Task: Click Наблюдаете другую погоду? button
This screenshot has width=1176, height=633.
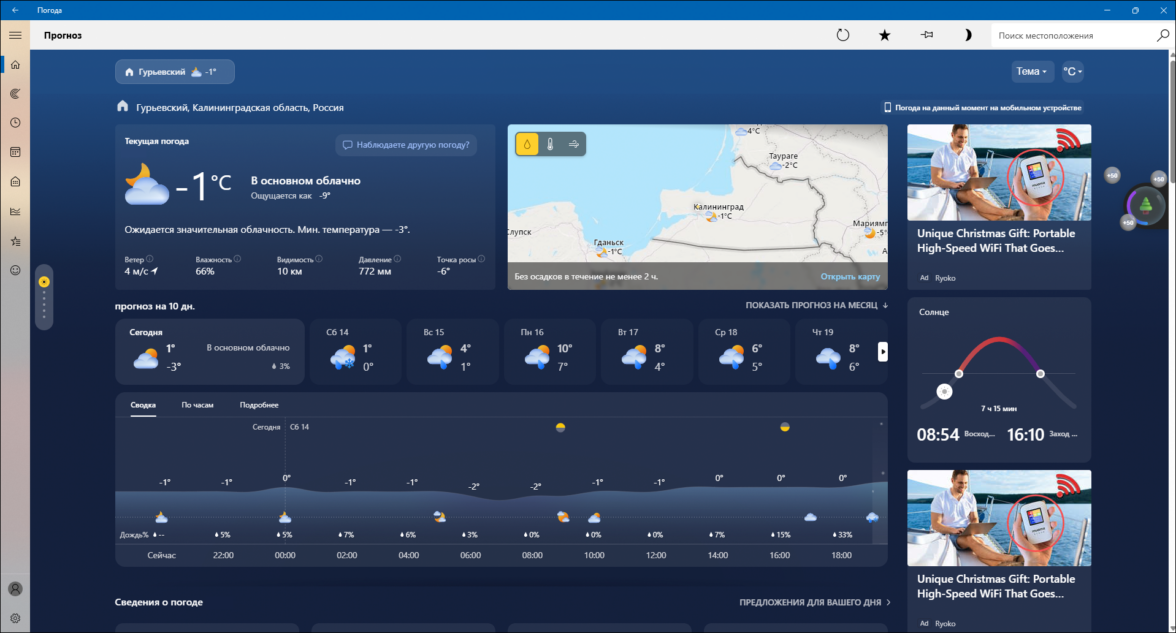Action: click(x=406, y=145)
